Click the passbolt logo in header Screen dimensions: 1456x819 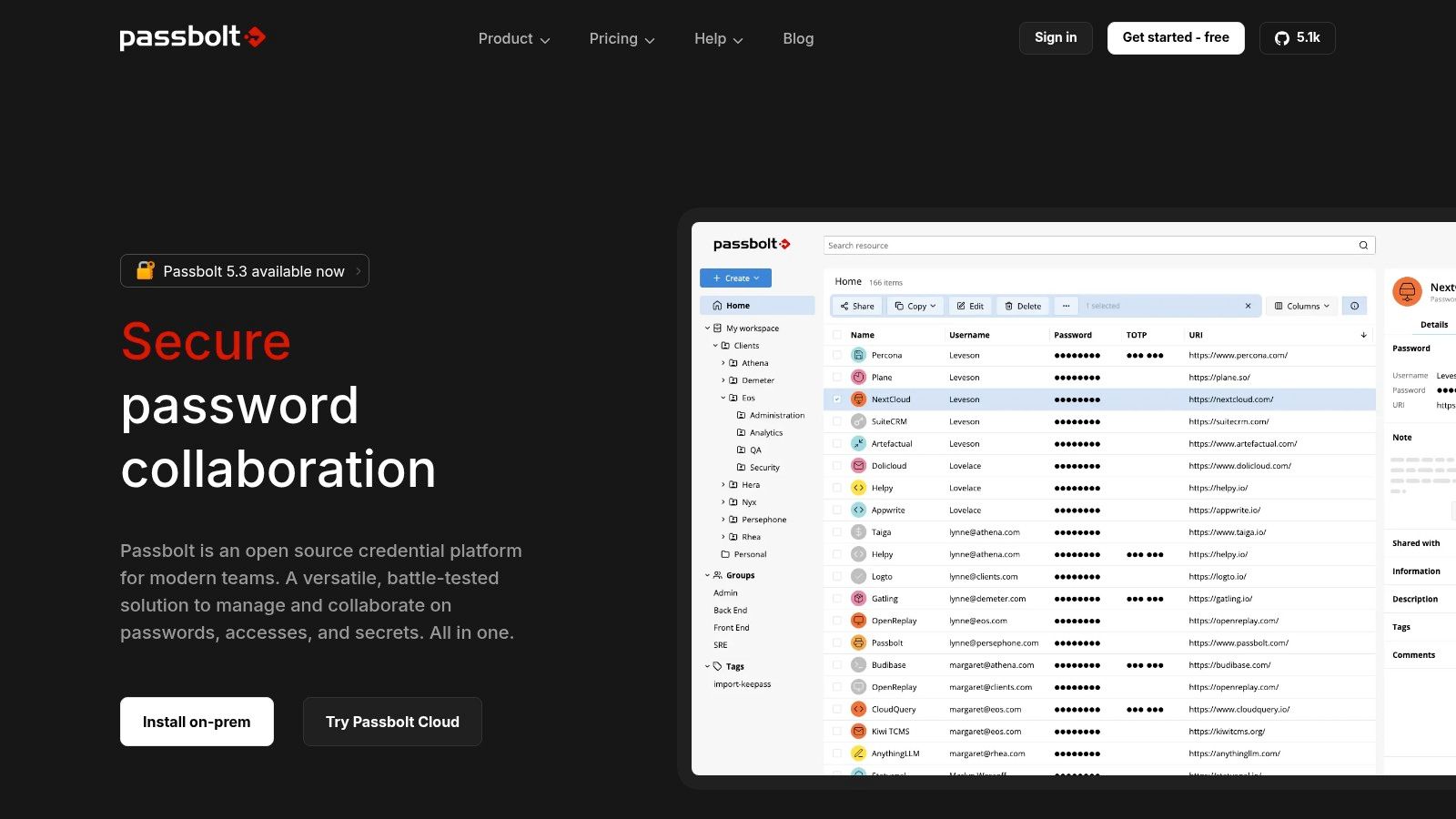coord(192,37)
